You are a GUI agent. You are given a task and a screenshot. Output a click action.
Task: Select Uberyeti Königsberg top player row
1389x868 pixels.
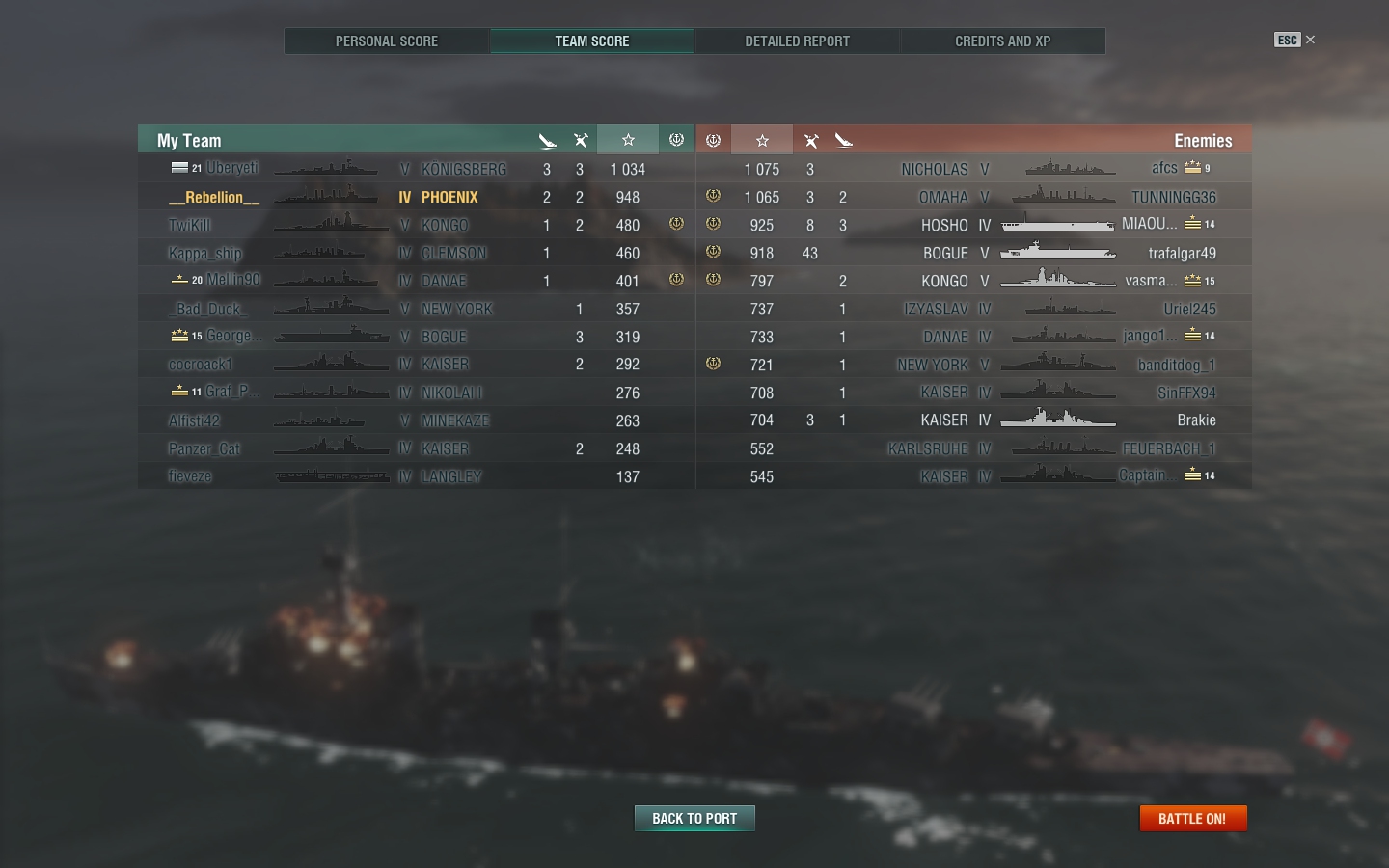pos(416,169)
